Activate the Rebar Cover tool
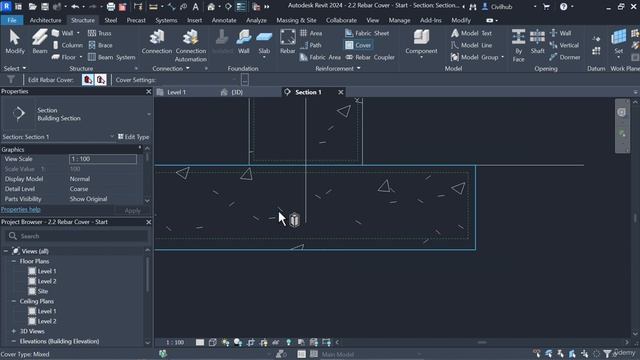The height and width of the screenshot is (360, 640). point(358,45)
